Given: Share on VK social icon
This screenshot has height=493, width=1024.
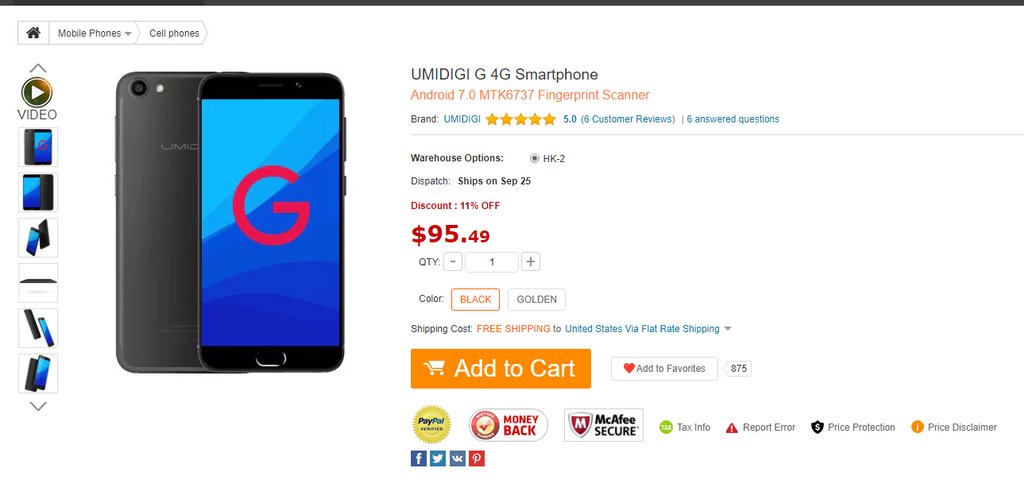Looking at the screenshot, I should [457, 458].
